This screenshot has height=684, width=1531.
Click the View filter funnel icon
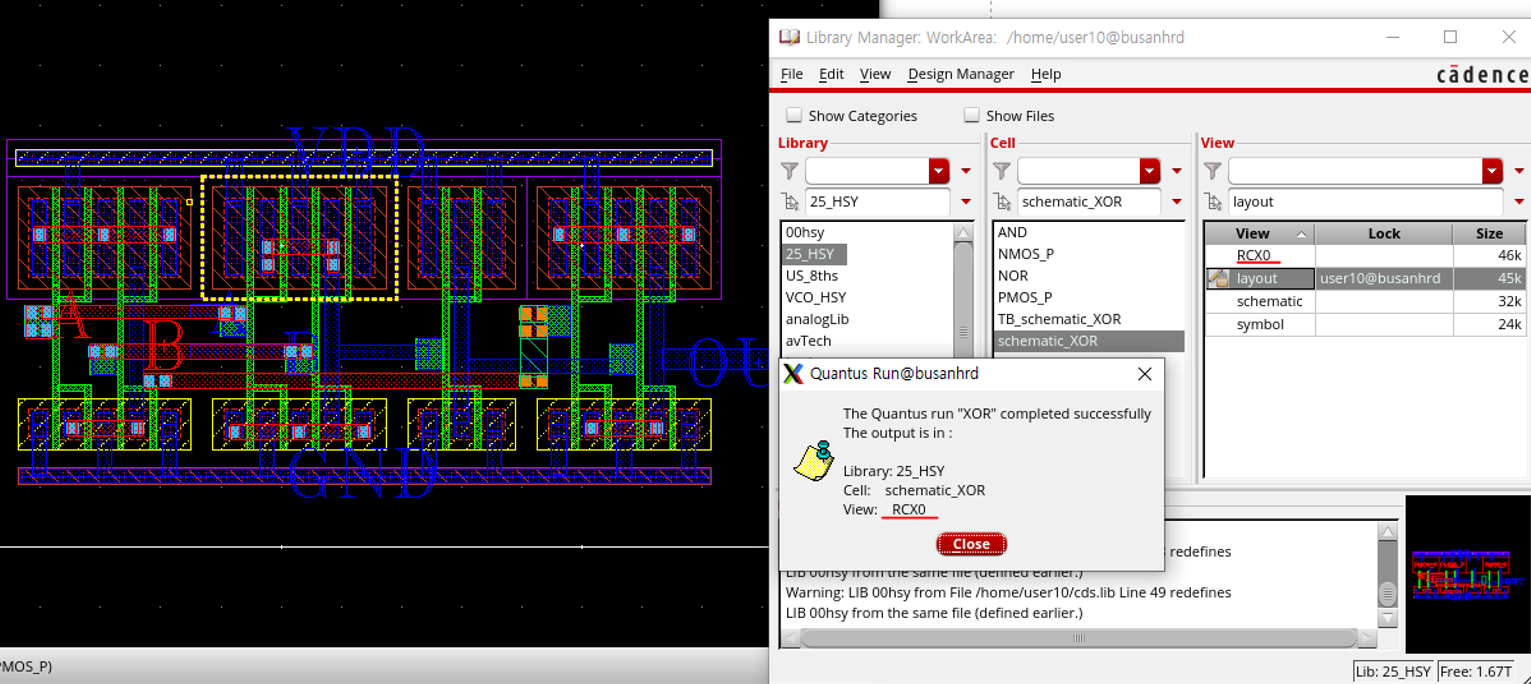click(1212, 171)
